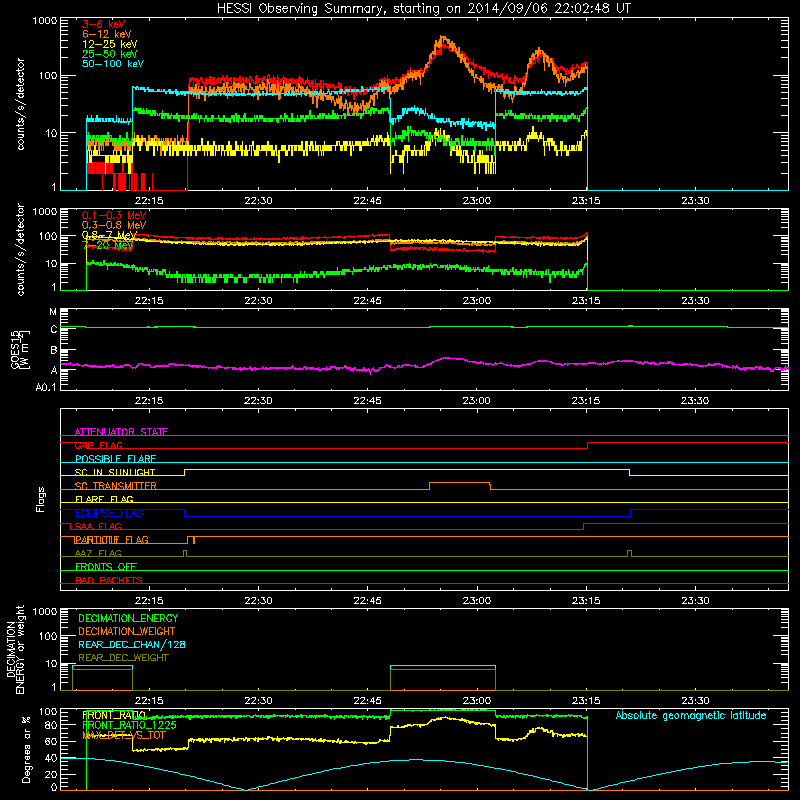800x800 pixels.
Task: Click the 0.1-0.3 MeV legend label
Action: [114, 215]
